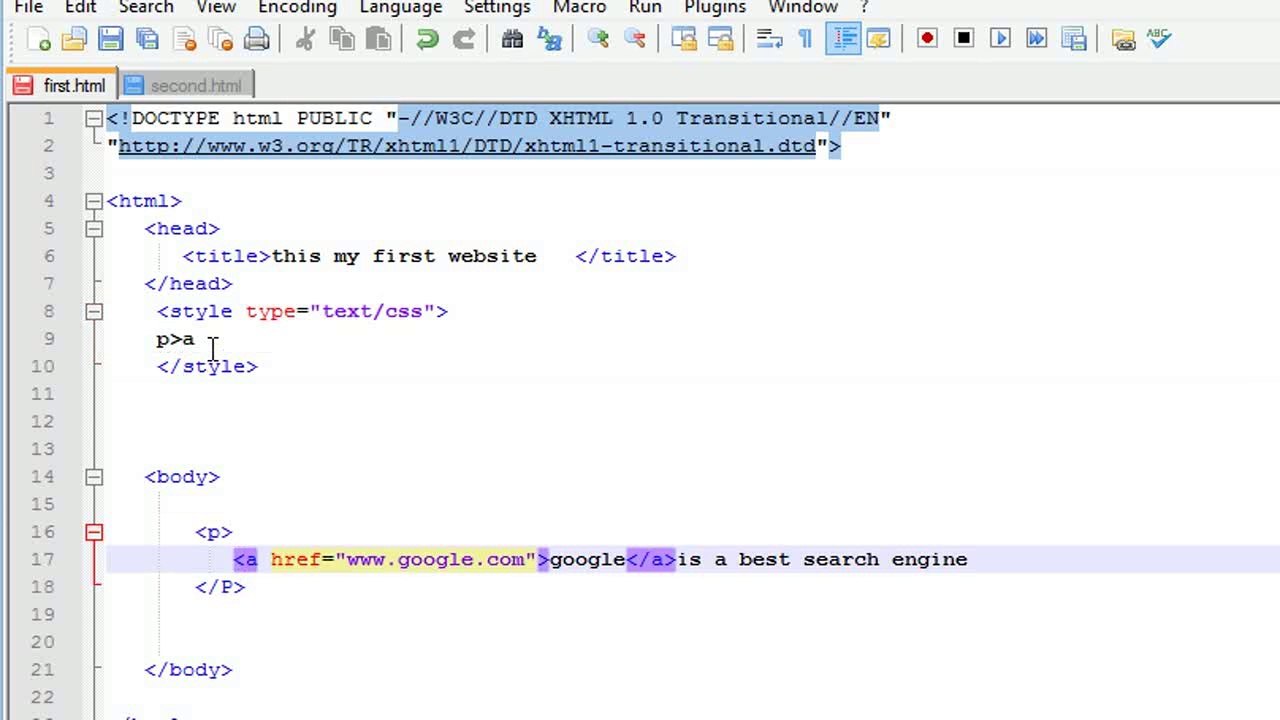Open the Run menu
The image size is (1280, 720).
click(x=645, y=8)
